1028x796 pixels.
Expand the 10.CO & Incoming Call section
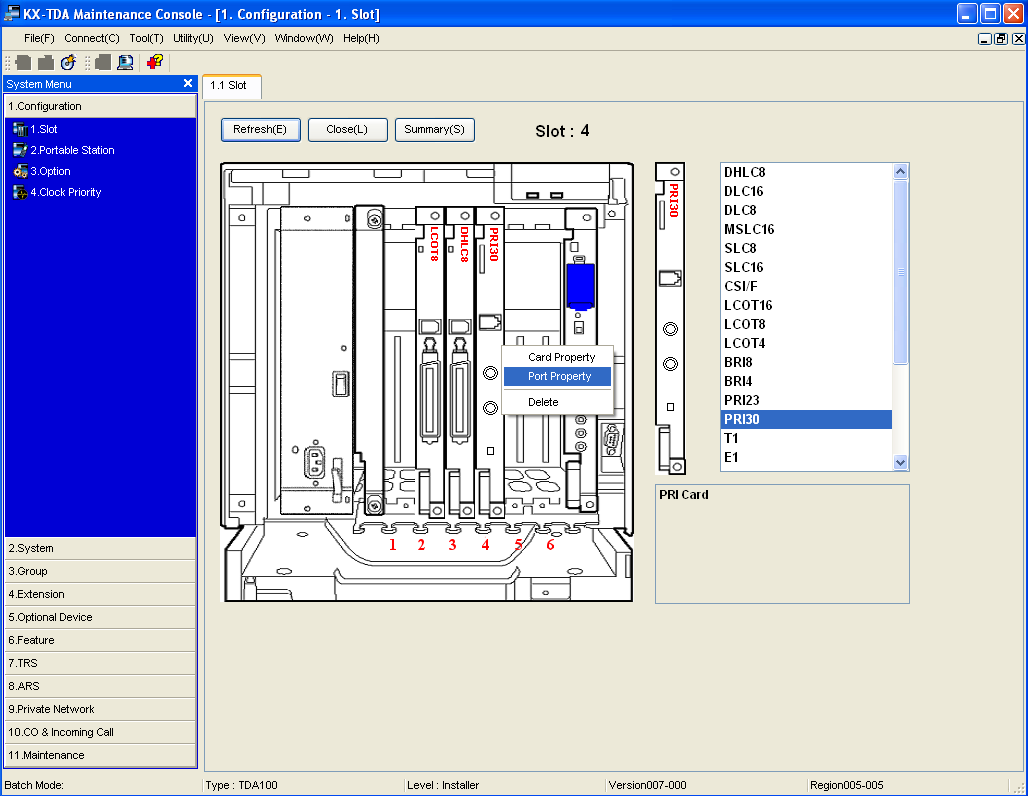[100, 732]
